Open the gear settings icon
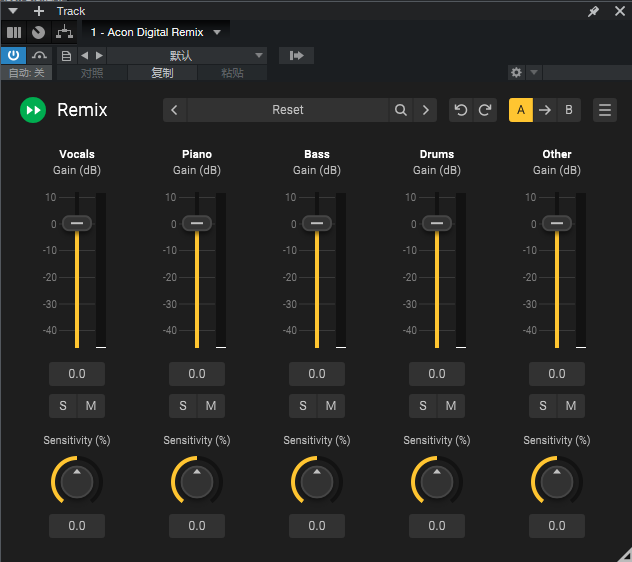Viewport: 632px width, 562px height. coord(516,73)
